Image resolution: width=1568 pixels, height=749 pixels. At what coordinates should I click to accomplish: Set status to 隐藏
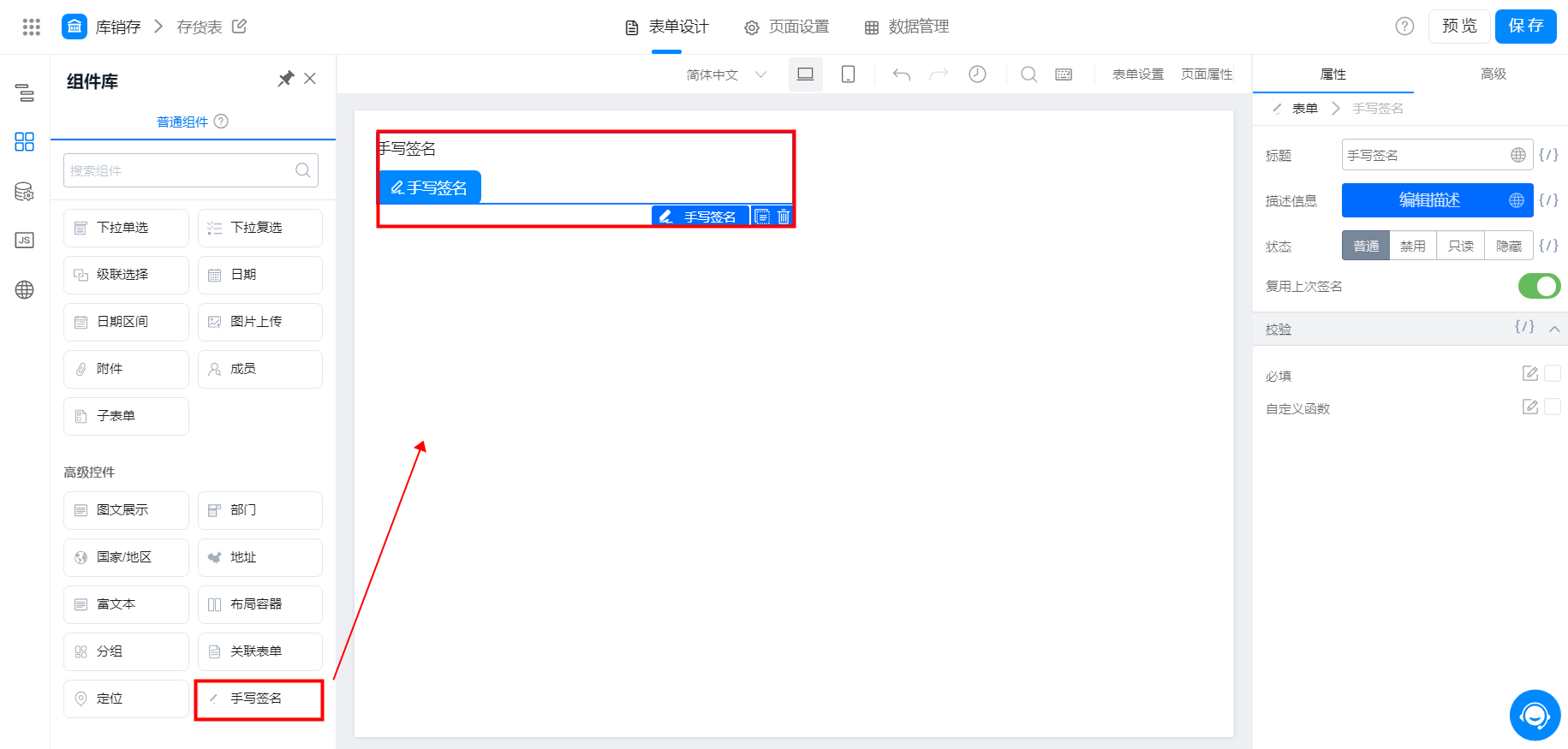1509,246
